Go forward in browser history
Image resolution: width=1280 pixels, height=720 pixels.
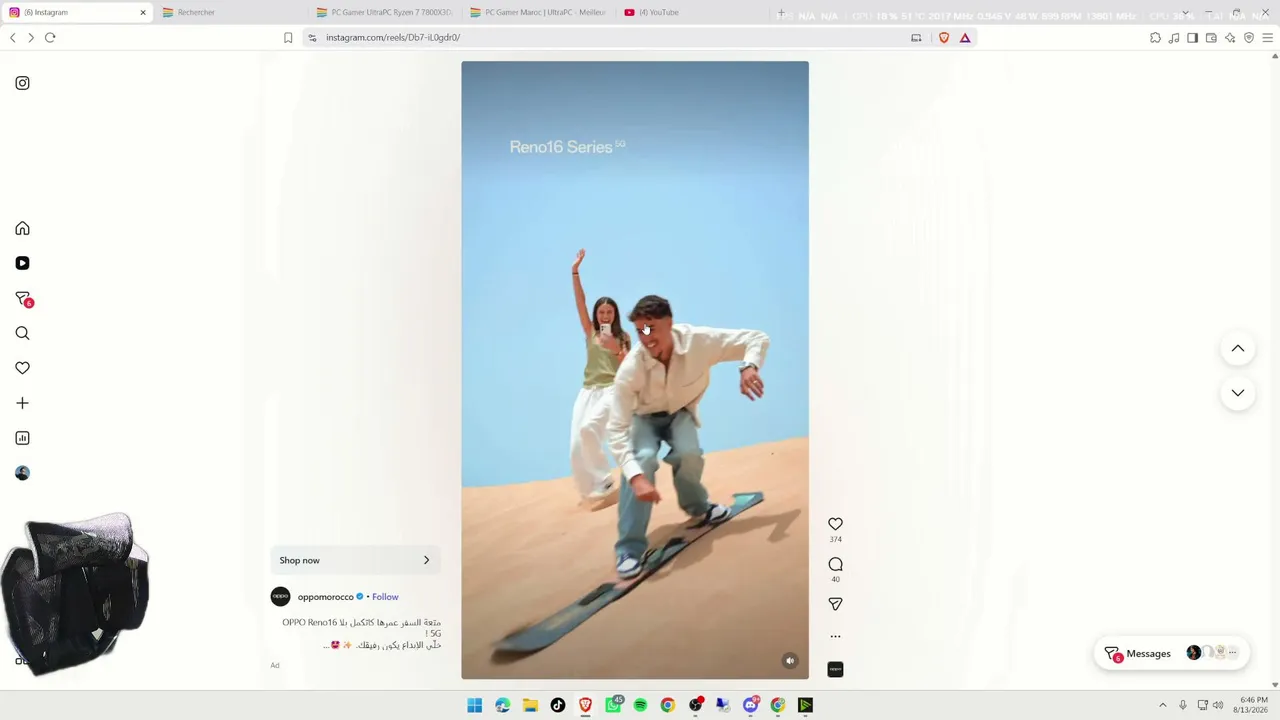(x=31, y=38)
